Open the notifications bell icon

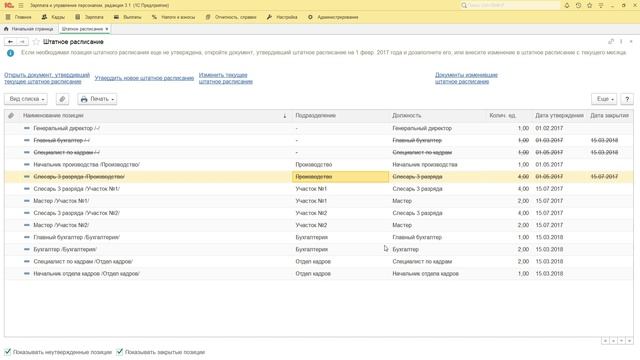point(567,5)
